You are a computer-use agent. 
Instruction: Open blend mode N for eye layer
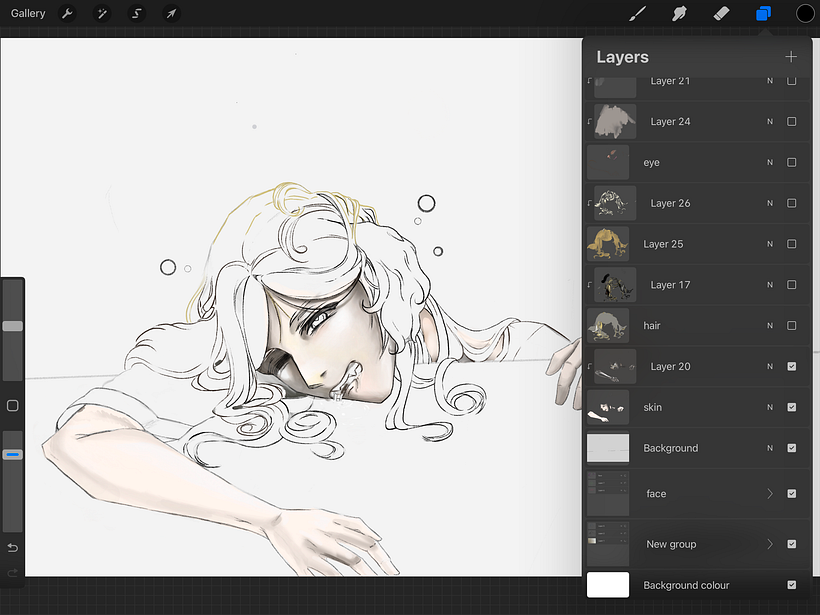[x=770, y=162]
